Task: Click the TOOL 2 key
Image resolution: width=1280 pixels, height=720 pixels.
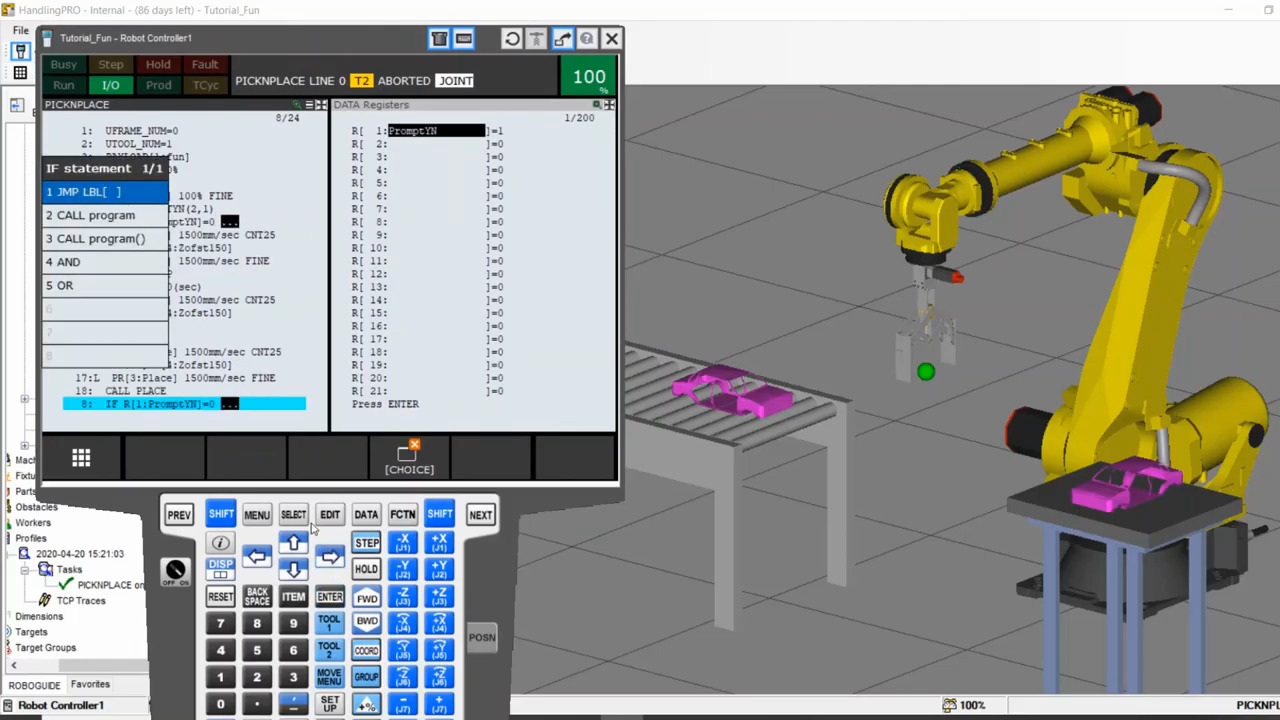Action: [329, 650]
